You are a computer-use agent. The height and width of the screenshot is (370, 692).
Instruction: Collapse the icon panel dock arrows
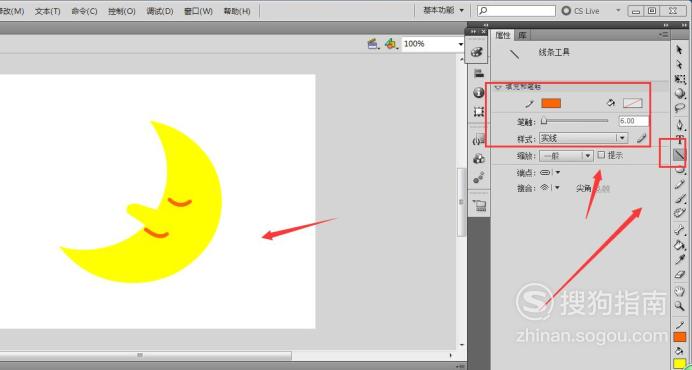tap(474, 32)
